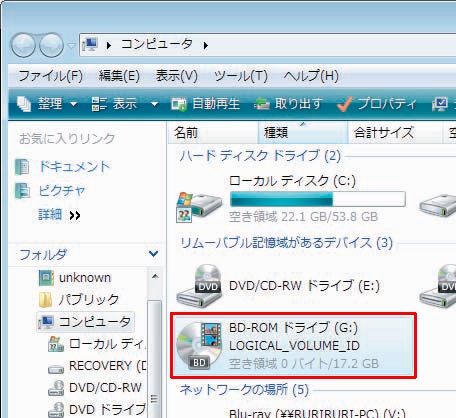This screenshot has height=418, width=456.
Task: Click the Back navigation round button
Action: (23, 45)
